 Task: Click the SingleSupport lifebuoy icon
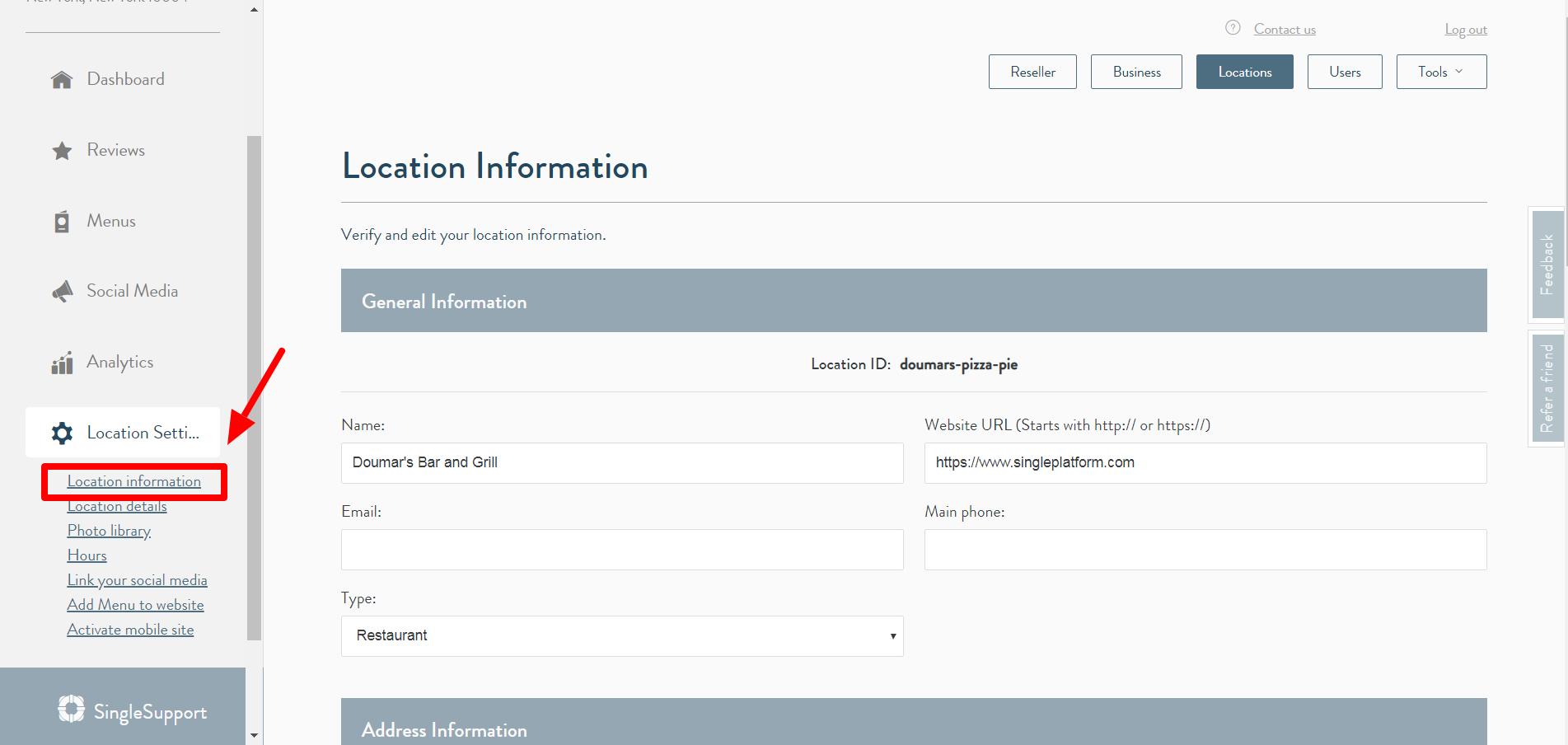72,709
